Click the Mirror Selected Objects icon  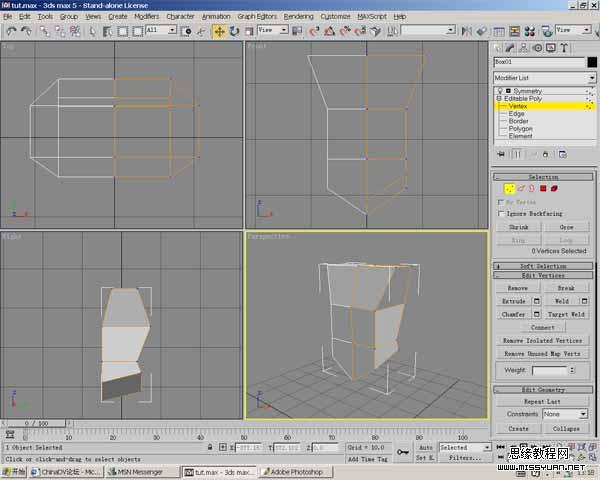click(x=466, y=31)
